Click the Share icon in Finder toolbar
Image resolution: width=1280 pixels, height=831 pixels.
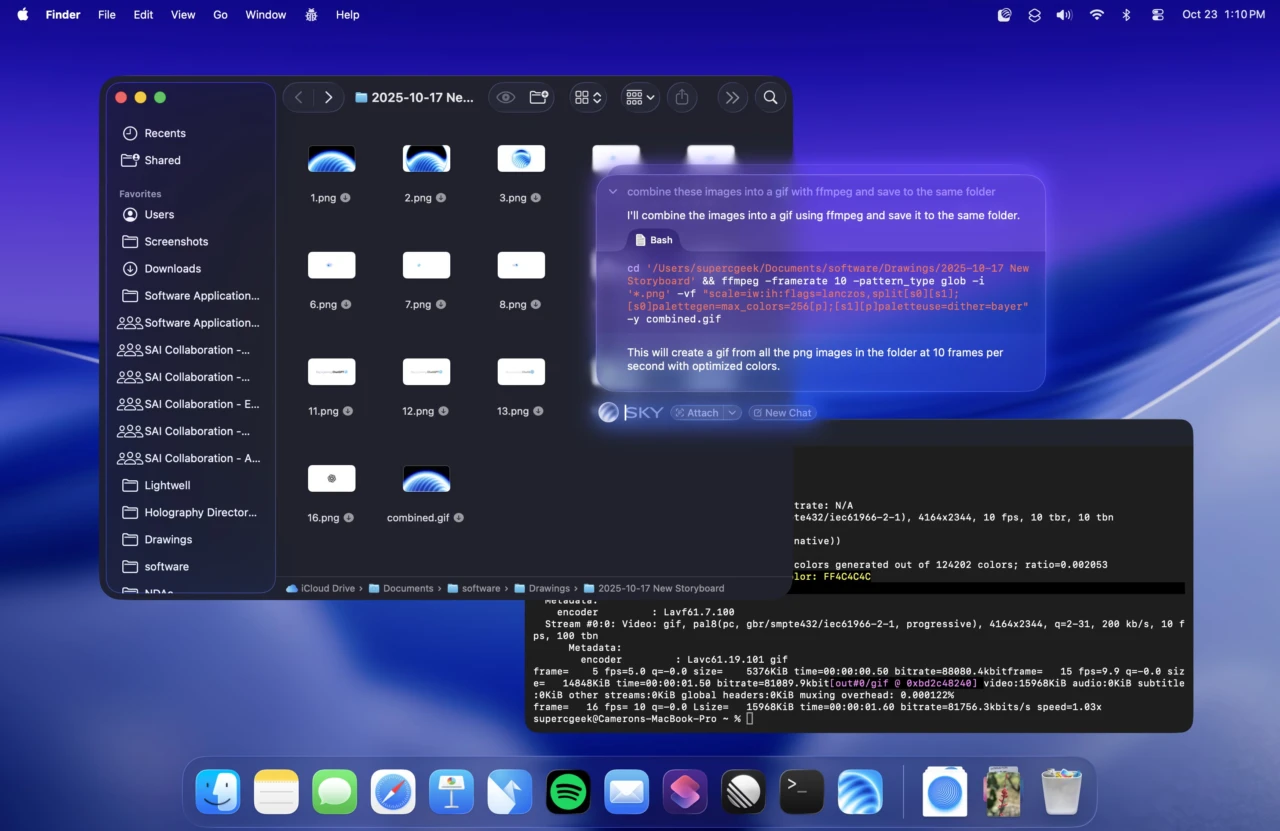682,97
